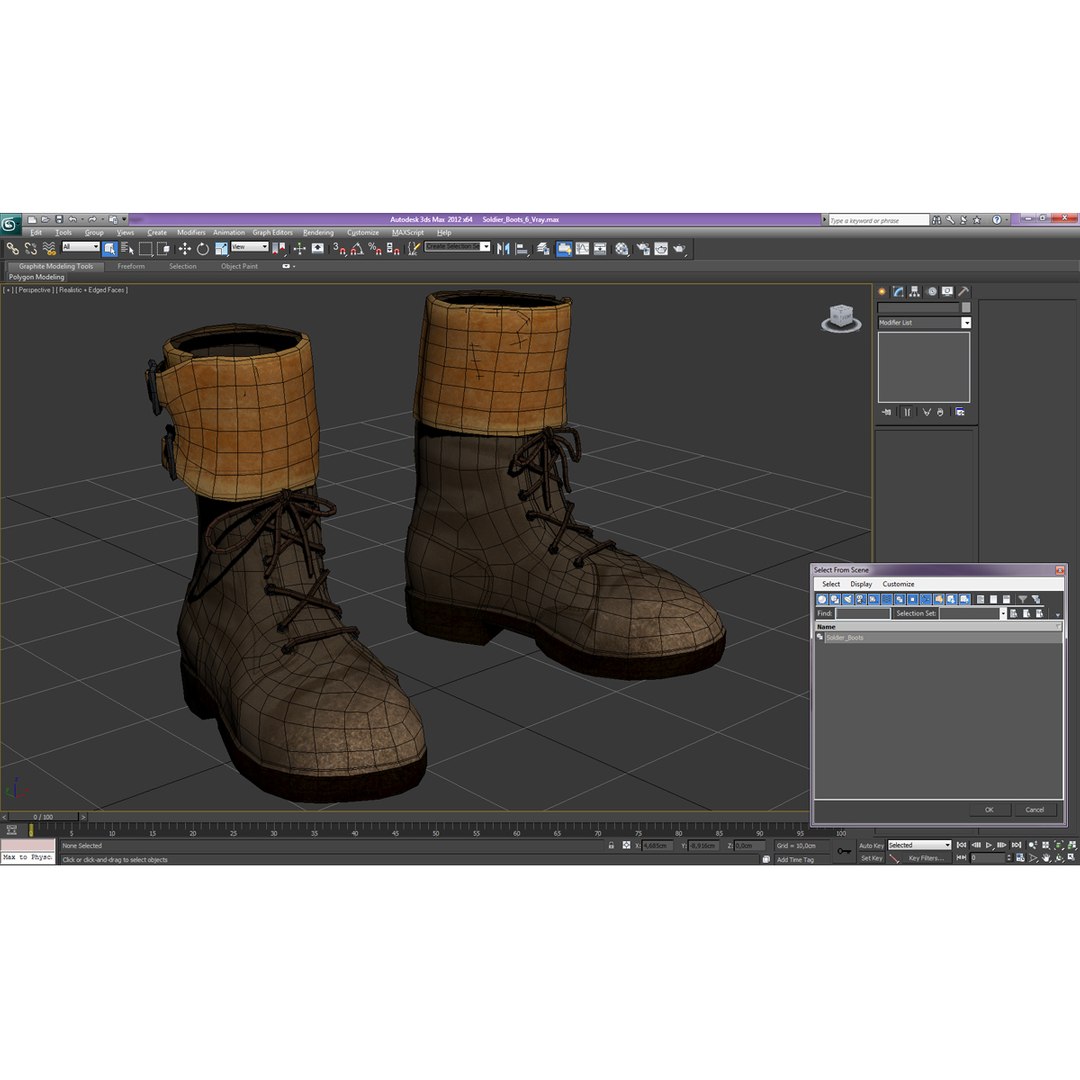This screenshot has width=1080, height=1080.
Task: Open the Rendering menu
Action: tap(318, 233)
